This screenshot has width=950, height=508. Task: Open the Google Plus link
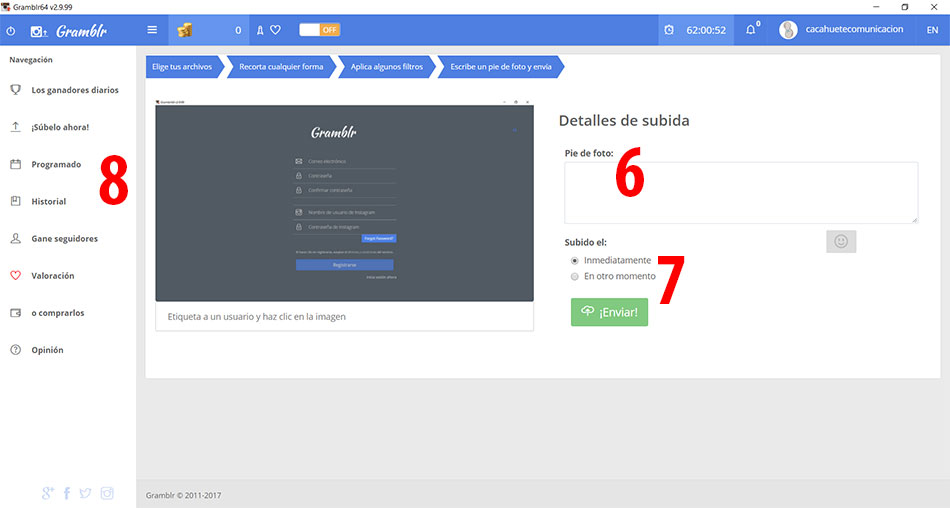[x=48, y=493]
